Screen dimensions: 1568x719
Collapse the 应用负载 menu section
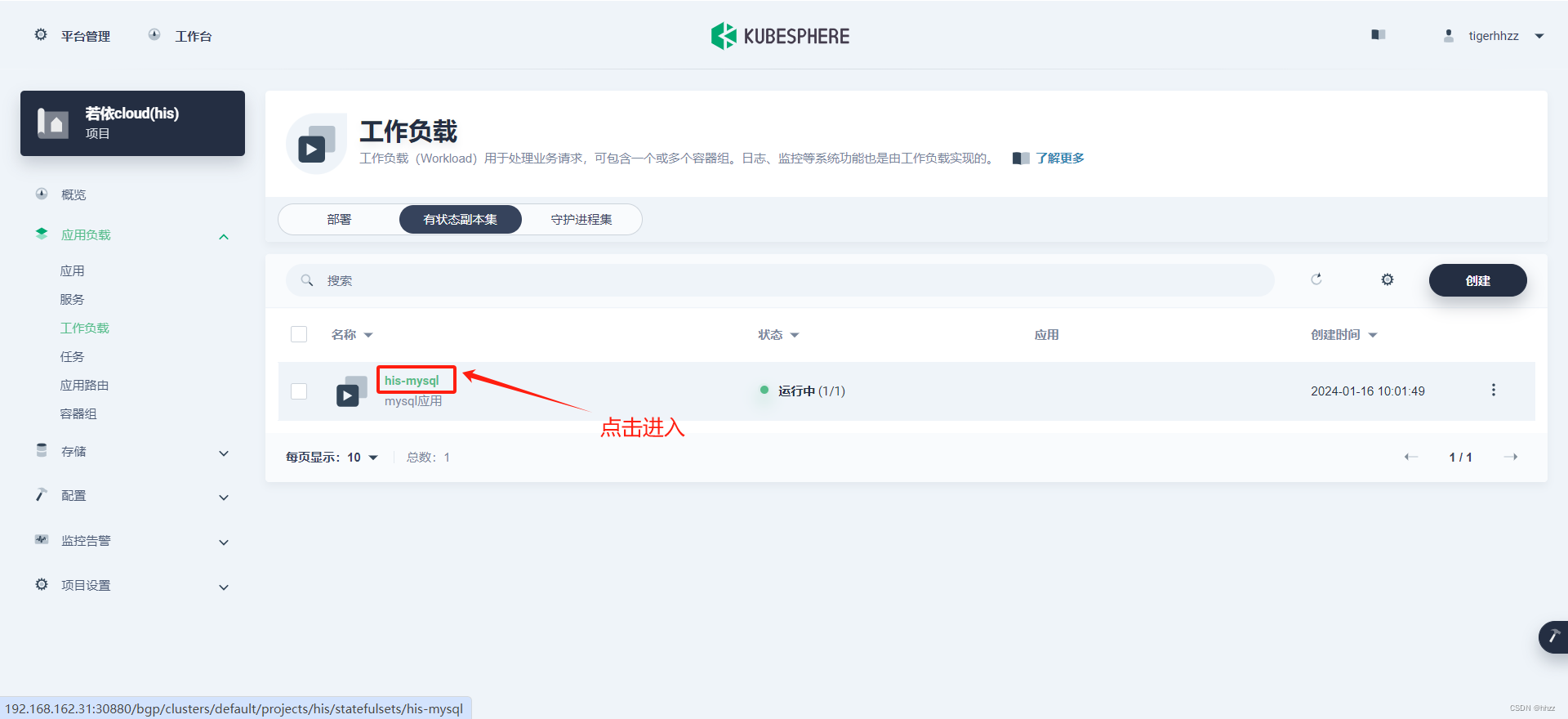[224, 237]
